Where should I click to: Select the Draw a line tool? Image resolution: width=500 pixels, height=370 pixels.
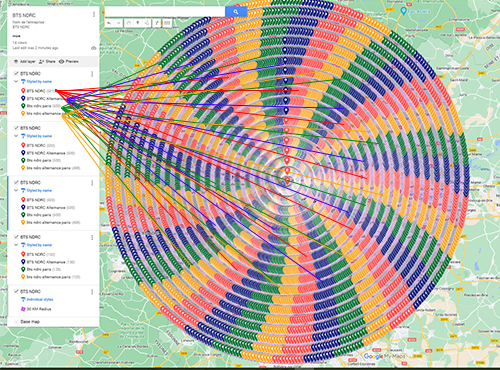147,23
